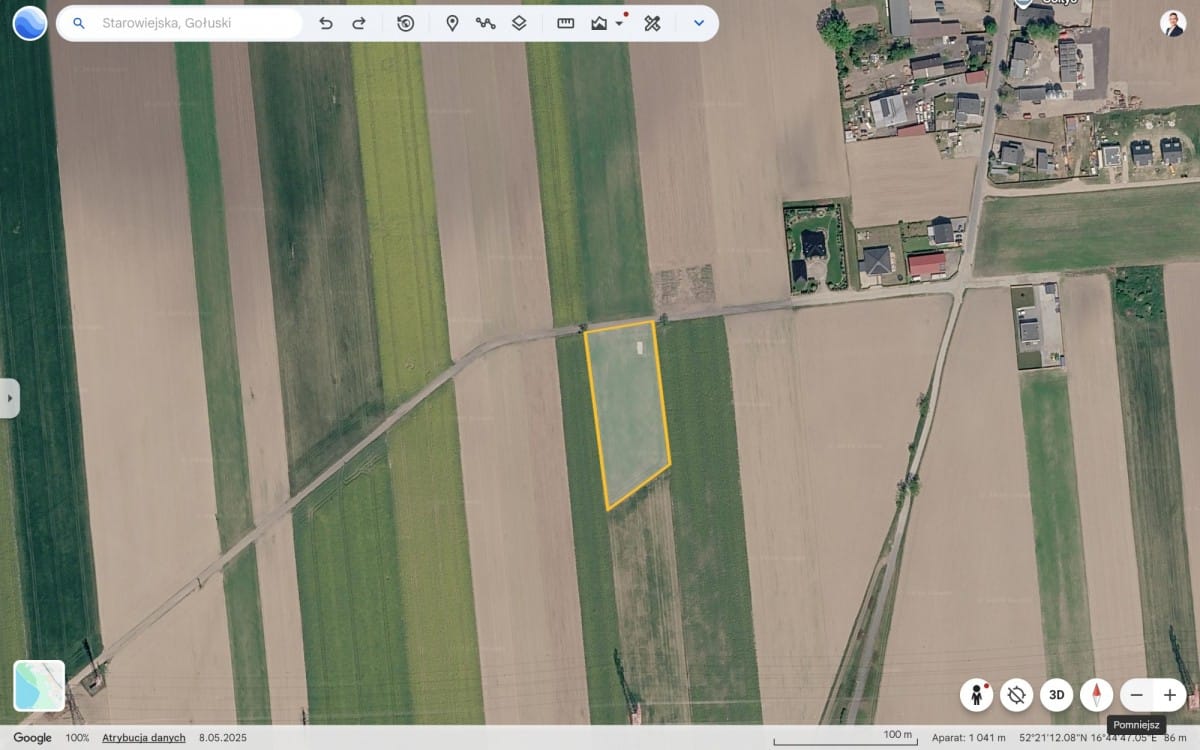Click the 'Aparat: 1 041 m' camera altitude
This screenshot has height=750, width=1200.
click(x=969, y=738)
